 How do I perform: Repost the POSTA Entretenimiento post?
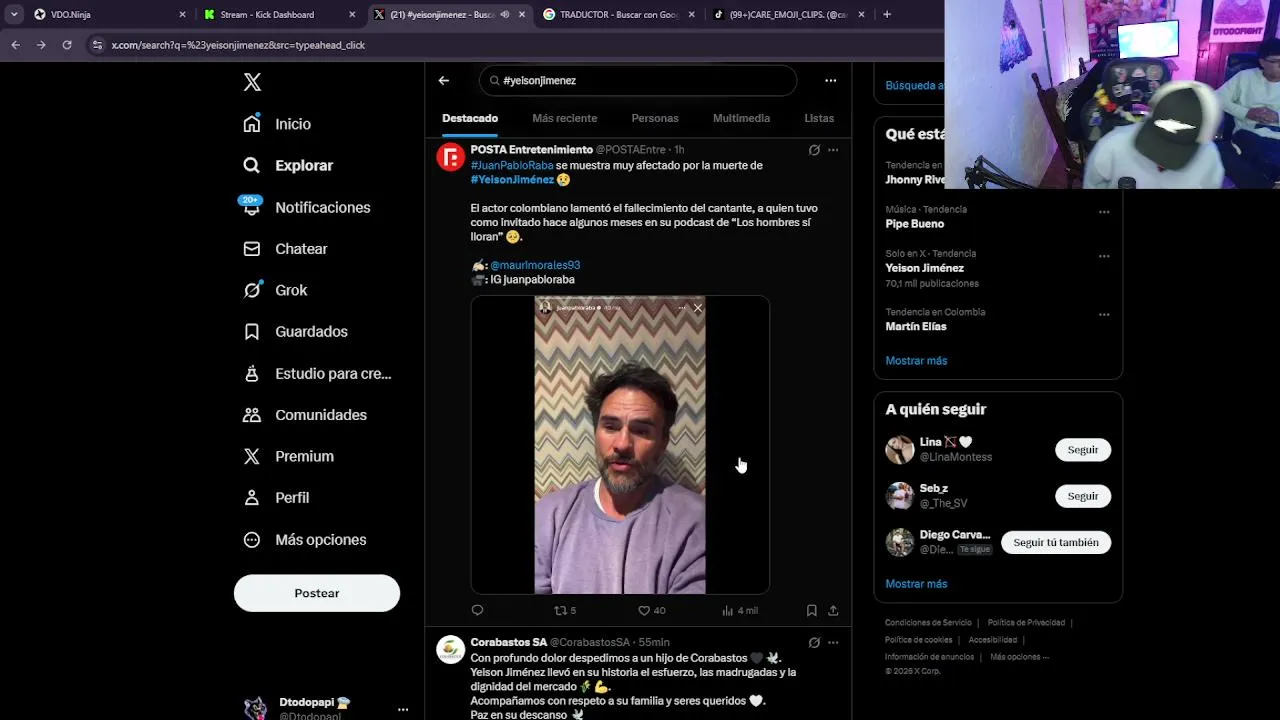tap(565, 610)
